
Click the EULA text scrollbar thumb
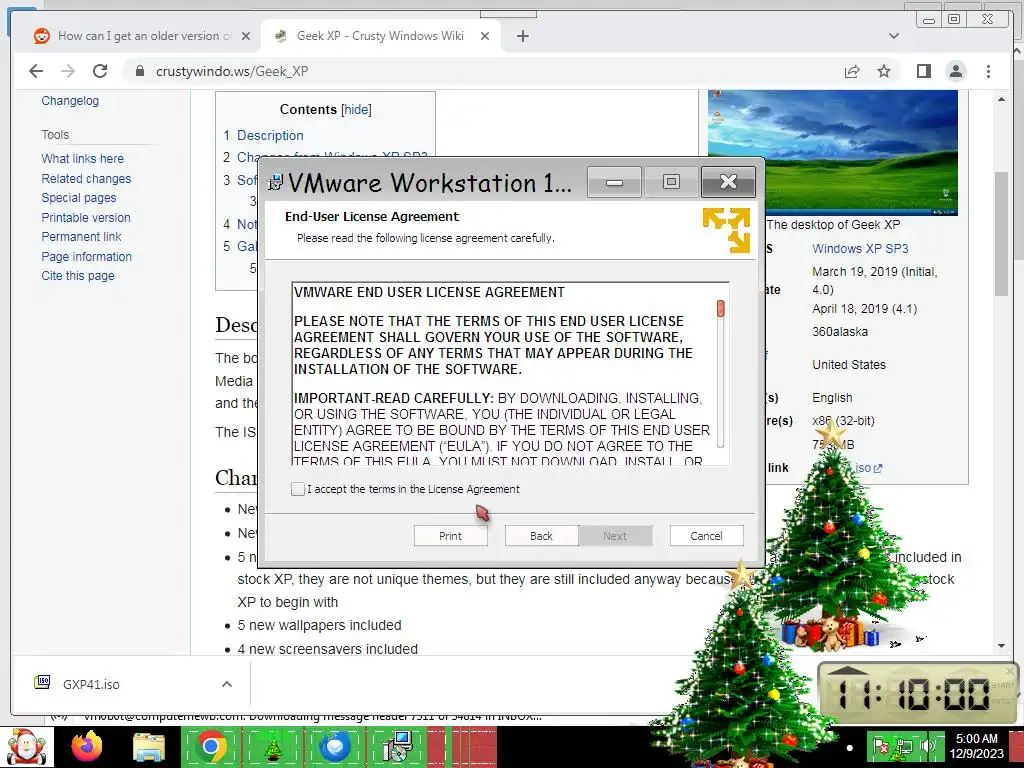point(720,308)
